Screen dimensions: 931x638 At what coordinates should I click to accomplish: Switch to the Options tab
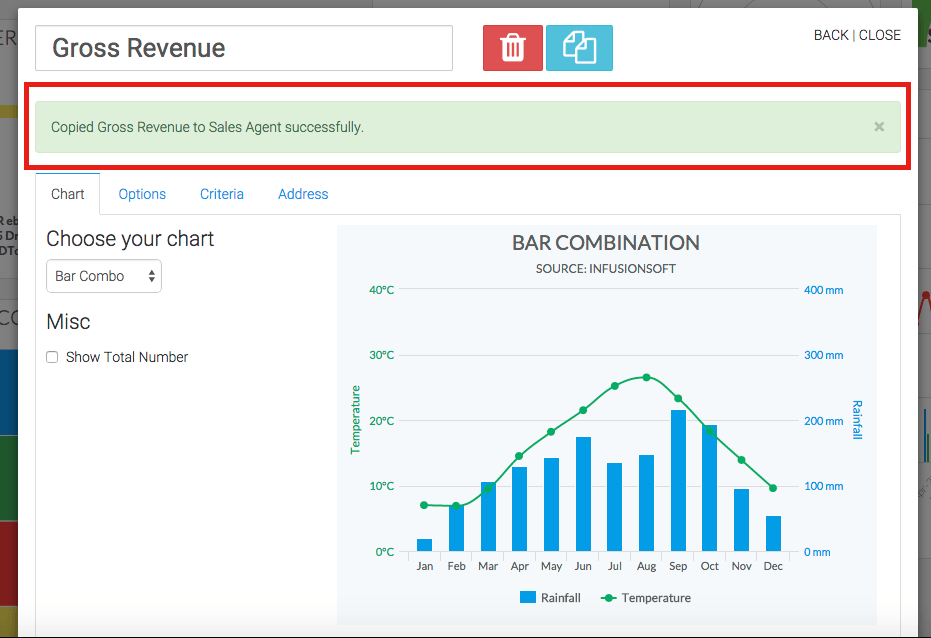(x=142, y=194)
